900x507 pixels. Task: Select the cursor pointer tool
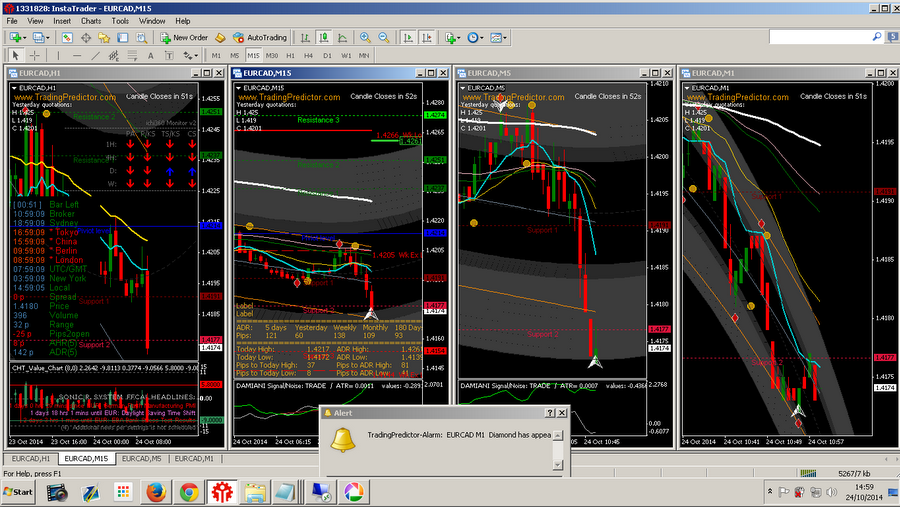click(x=15, y=55)
